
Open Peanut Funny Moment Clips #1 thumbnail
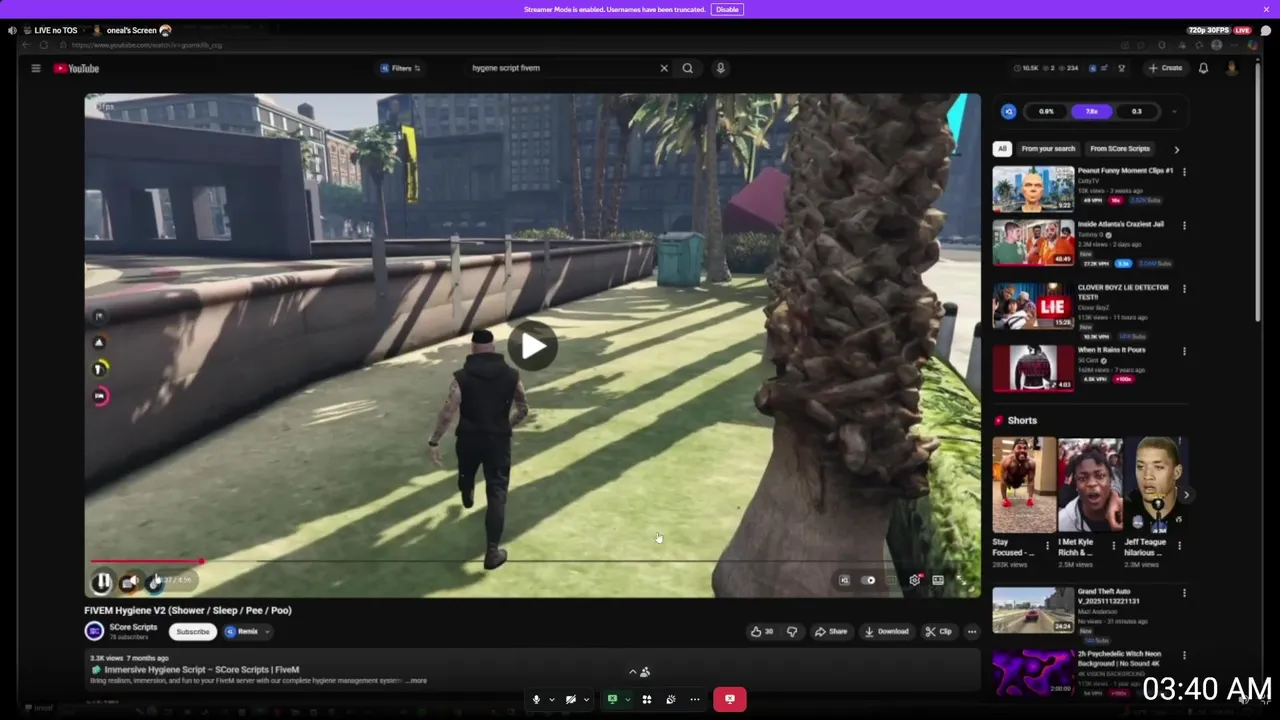[1033, 189]
